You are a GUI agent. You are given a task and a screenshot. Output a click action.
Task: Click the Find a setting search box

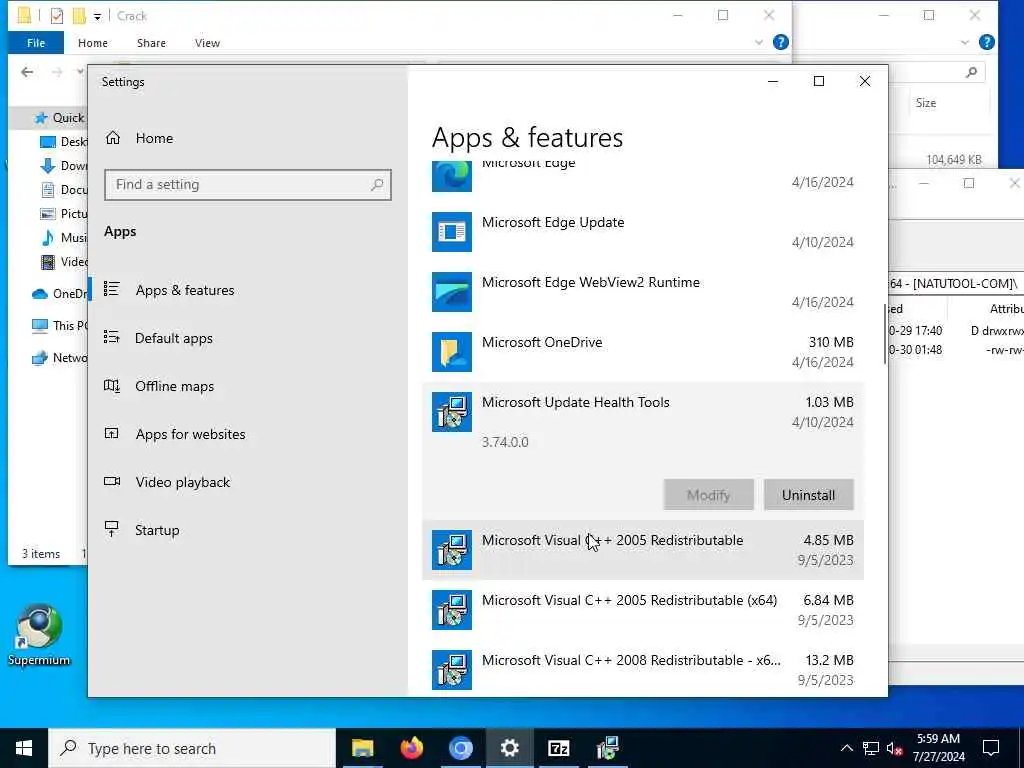click(x=248, y=185)
